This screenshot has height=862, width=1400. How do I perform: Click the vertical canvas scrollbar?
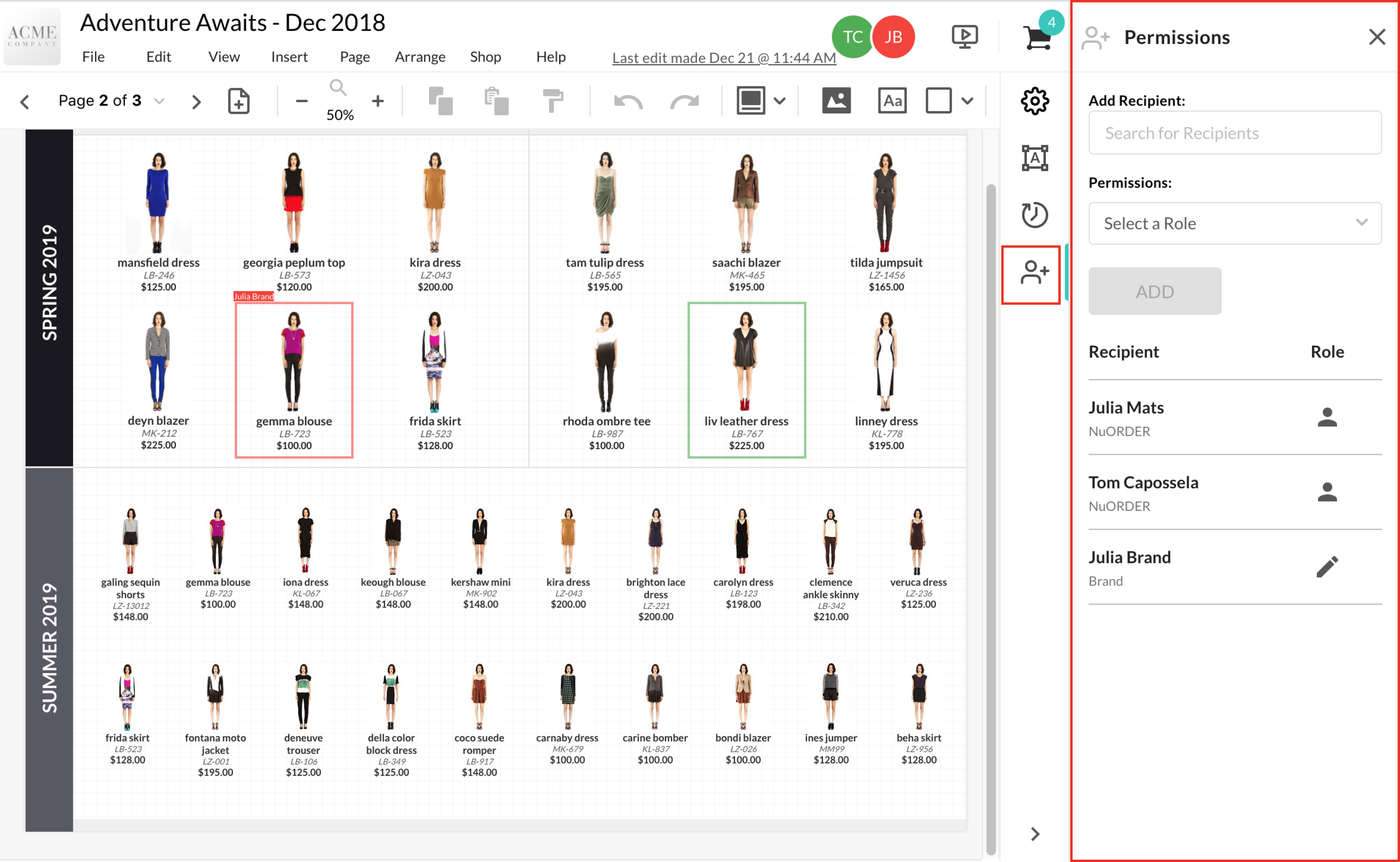[x=991, y=519]
